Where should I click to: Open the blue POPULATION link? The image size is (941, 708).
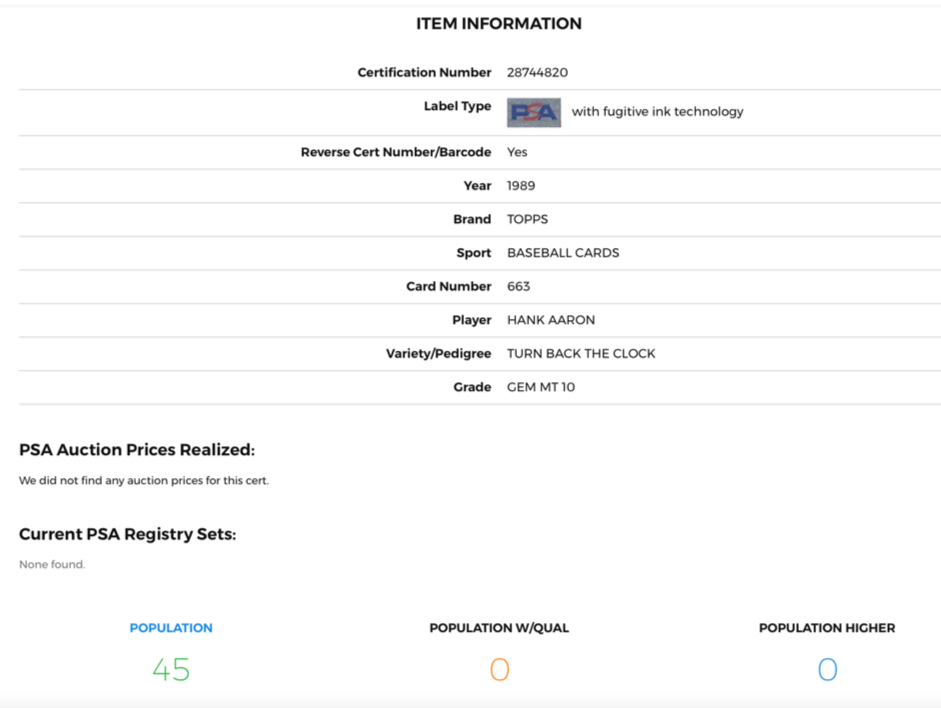[171, 628]
